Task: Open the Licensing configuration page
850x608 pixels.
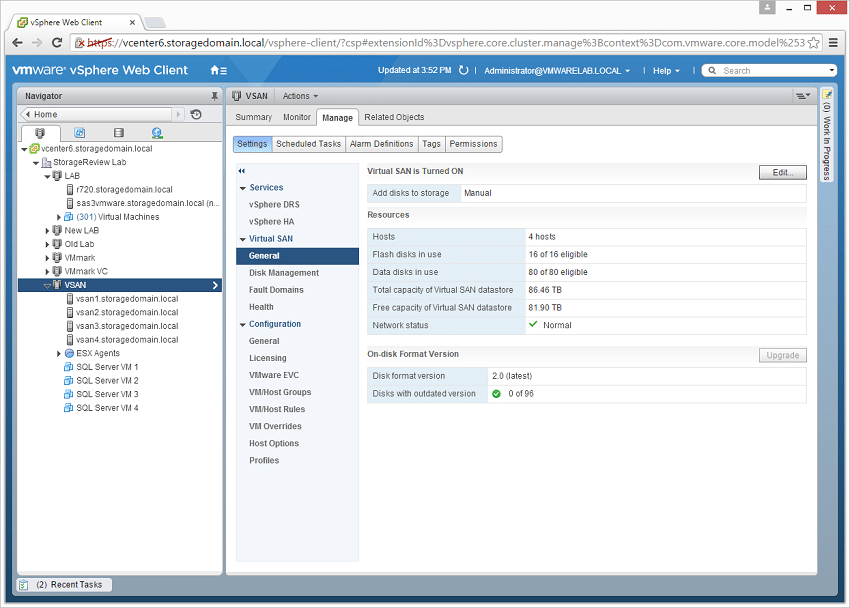Action: 267,358
